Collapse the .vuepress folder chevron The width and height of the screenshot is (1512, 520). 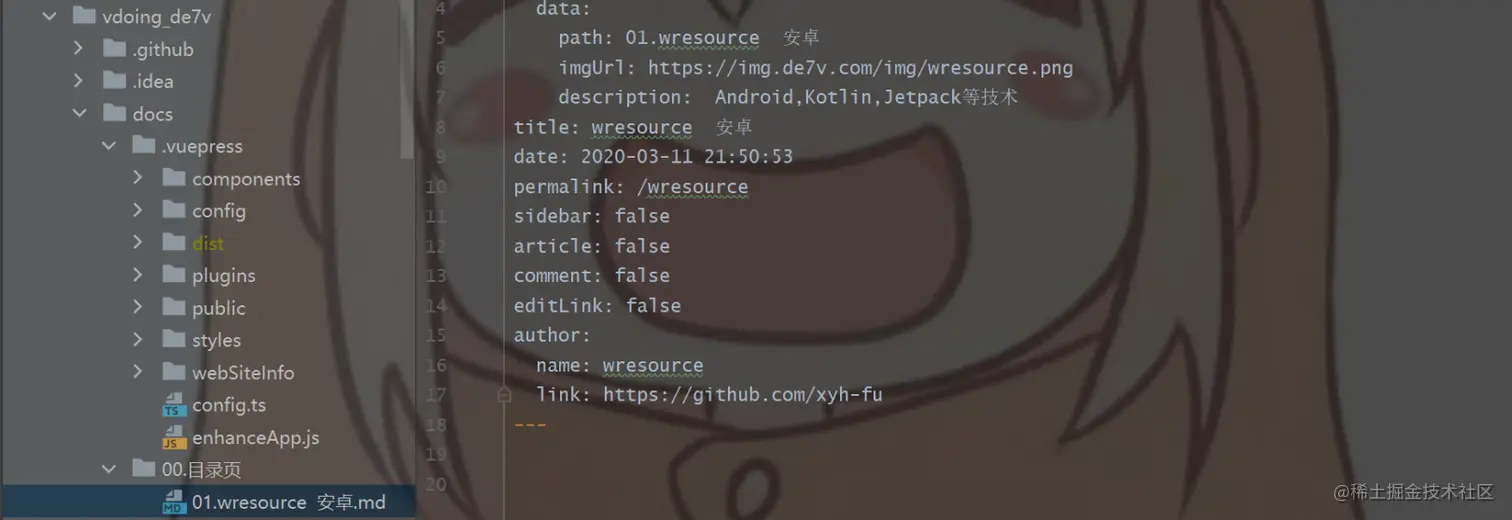[x=108, y=146]
